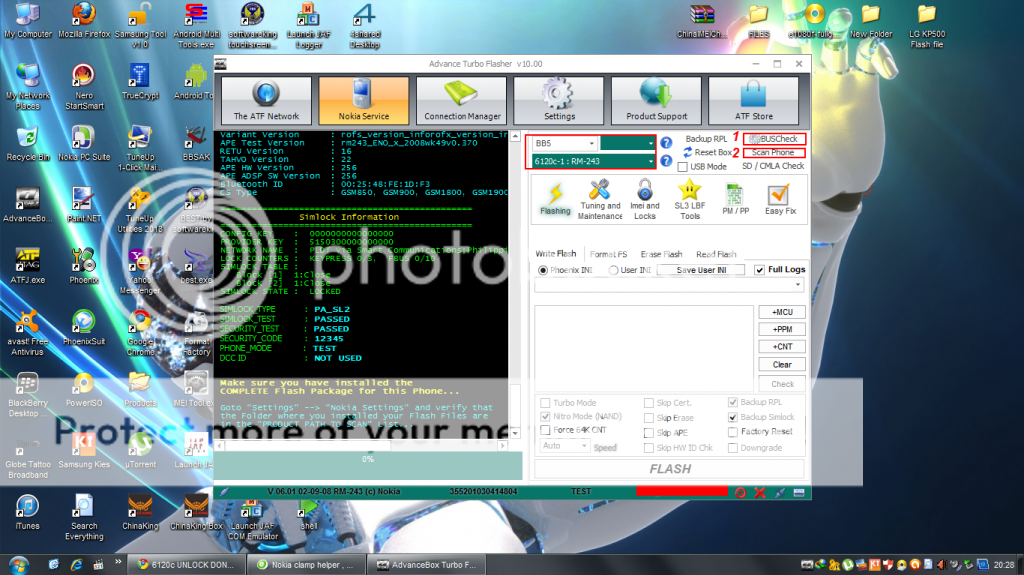Viewport: 1024px width, 575px height.
Task: Open the PM / PP tool
Action: point(735,199)
